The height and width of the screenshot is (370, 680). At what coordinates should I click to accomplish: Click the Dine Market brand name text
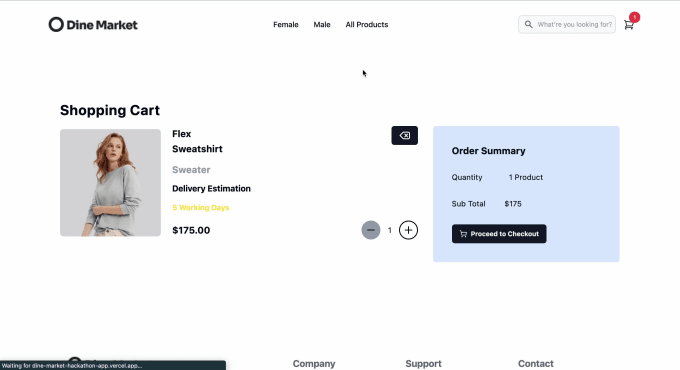click(x=102, y=25)
